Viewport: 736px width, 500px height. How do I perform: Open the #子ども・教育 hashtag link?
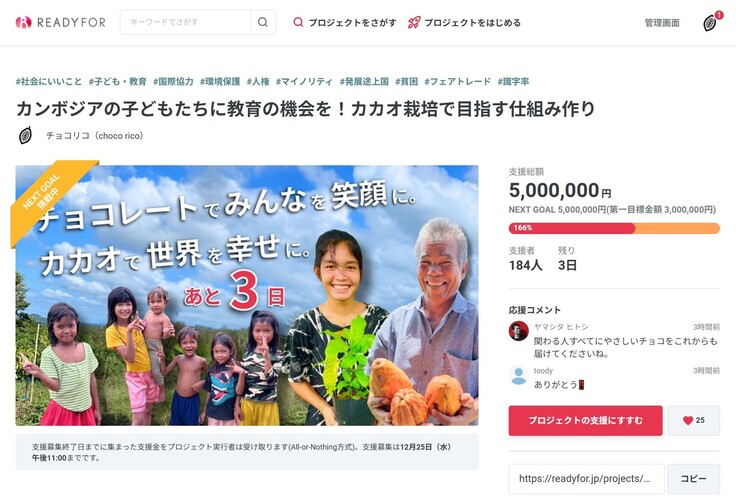[118, 82]
